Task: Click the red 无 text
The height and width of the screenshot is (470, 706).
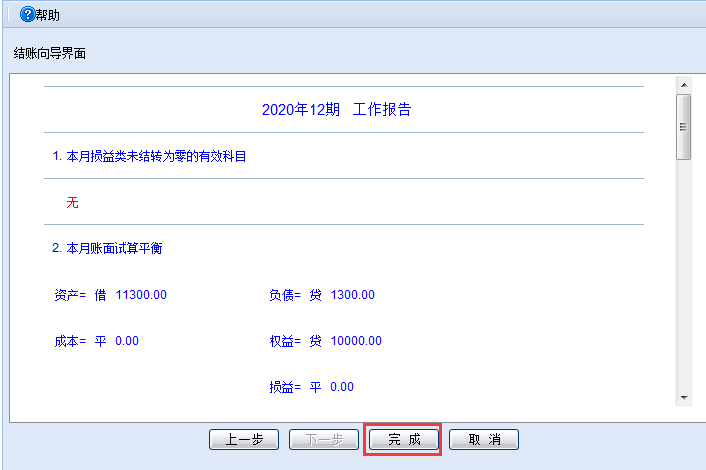Action: click(x=72, y=203)
